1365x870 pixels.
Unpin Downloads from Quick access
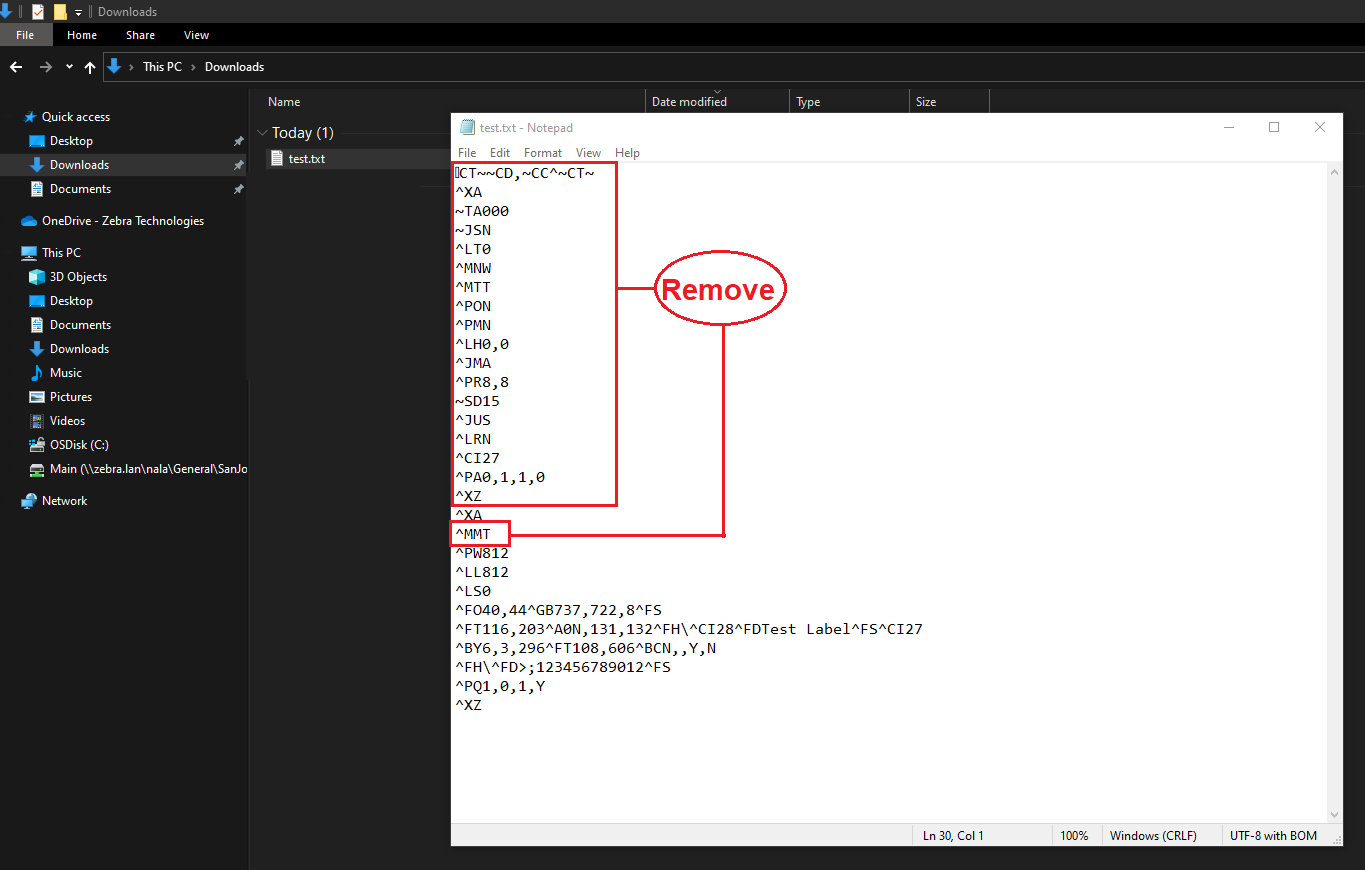239,164
